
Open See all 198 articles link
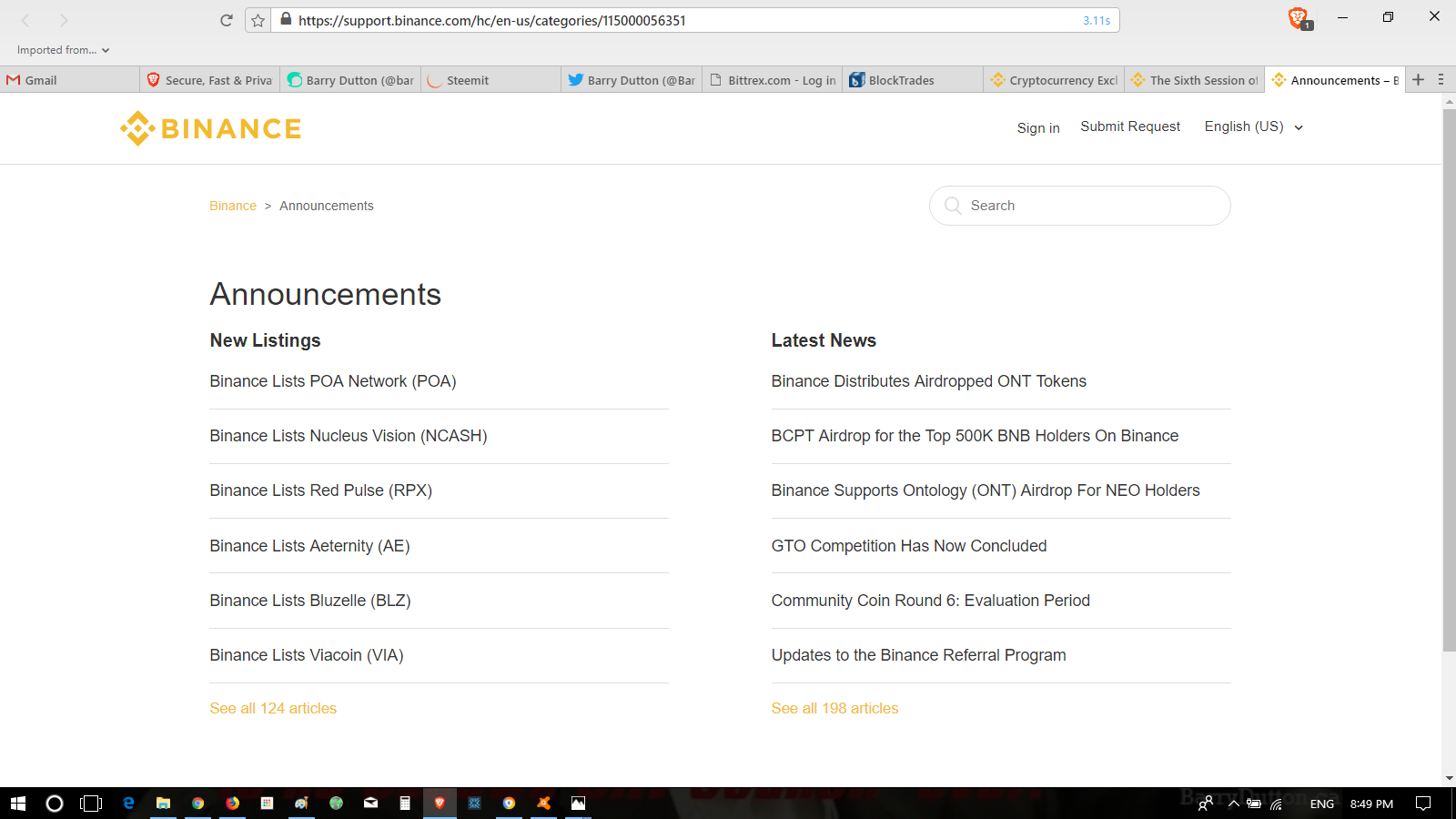tap(834, 708)
